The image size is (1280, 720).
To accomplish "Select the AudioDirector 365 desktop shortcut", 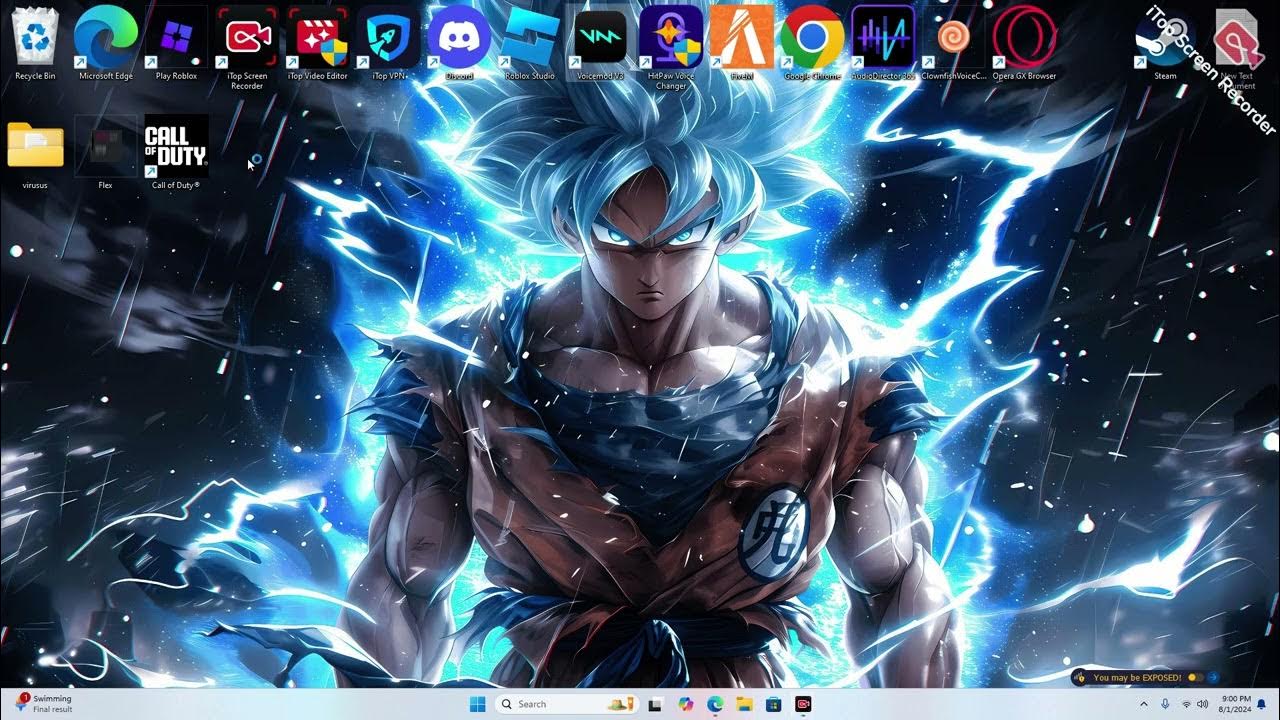I will 883,43.
